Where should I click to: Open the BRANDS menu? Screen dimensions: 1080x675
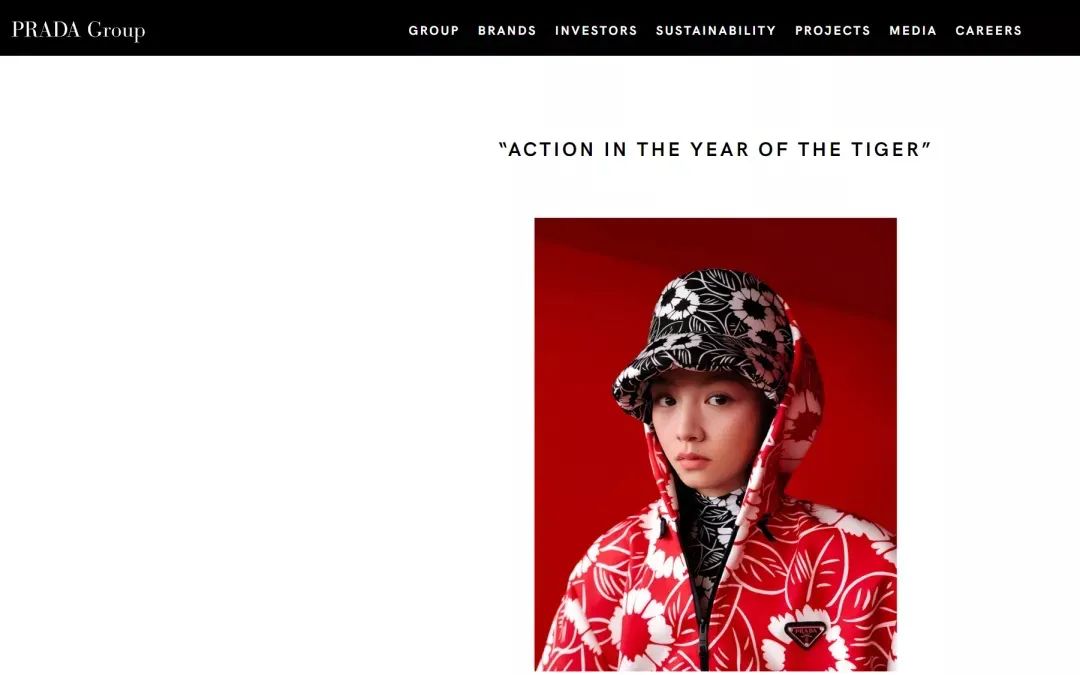(x=507, y=30)
